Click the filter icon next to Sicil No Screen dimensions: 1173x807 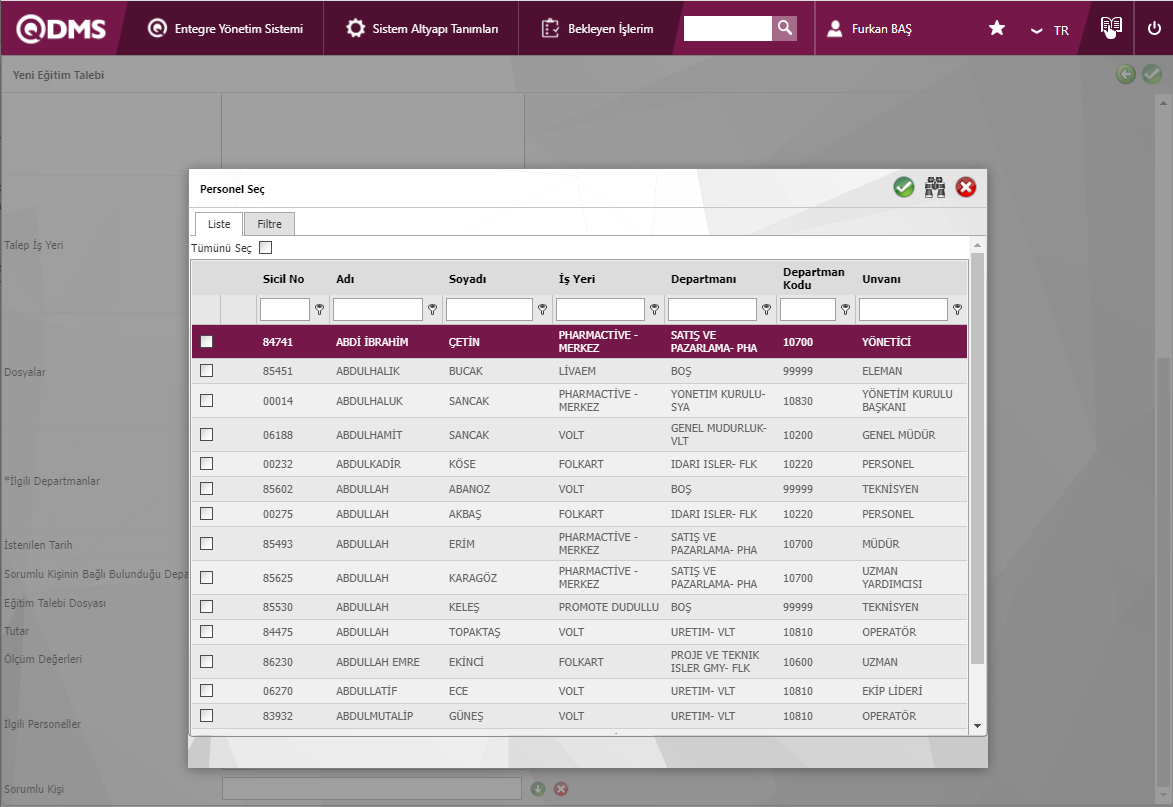tap(320, 310)
